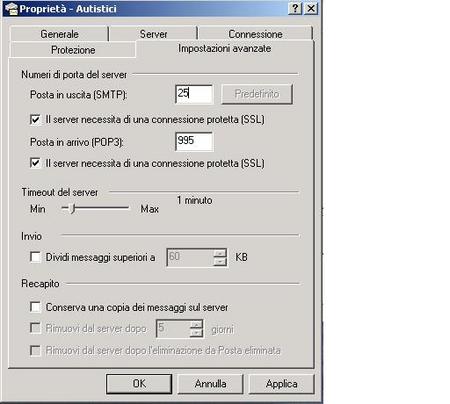Click the question mark help button
The width and height of the screenshot is (450, 404).
295,8
